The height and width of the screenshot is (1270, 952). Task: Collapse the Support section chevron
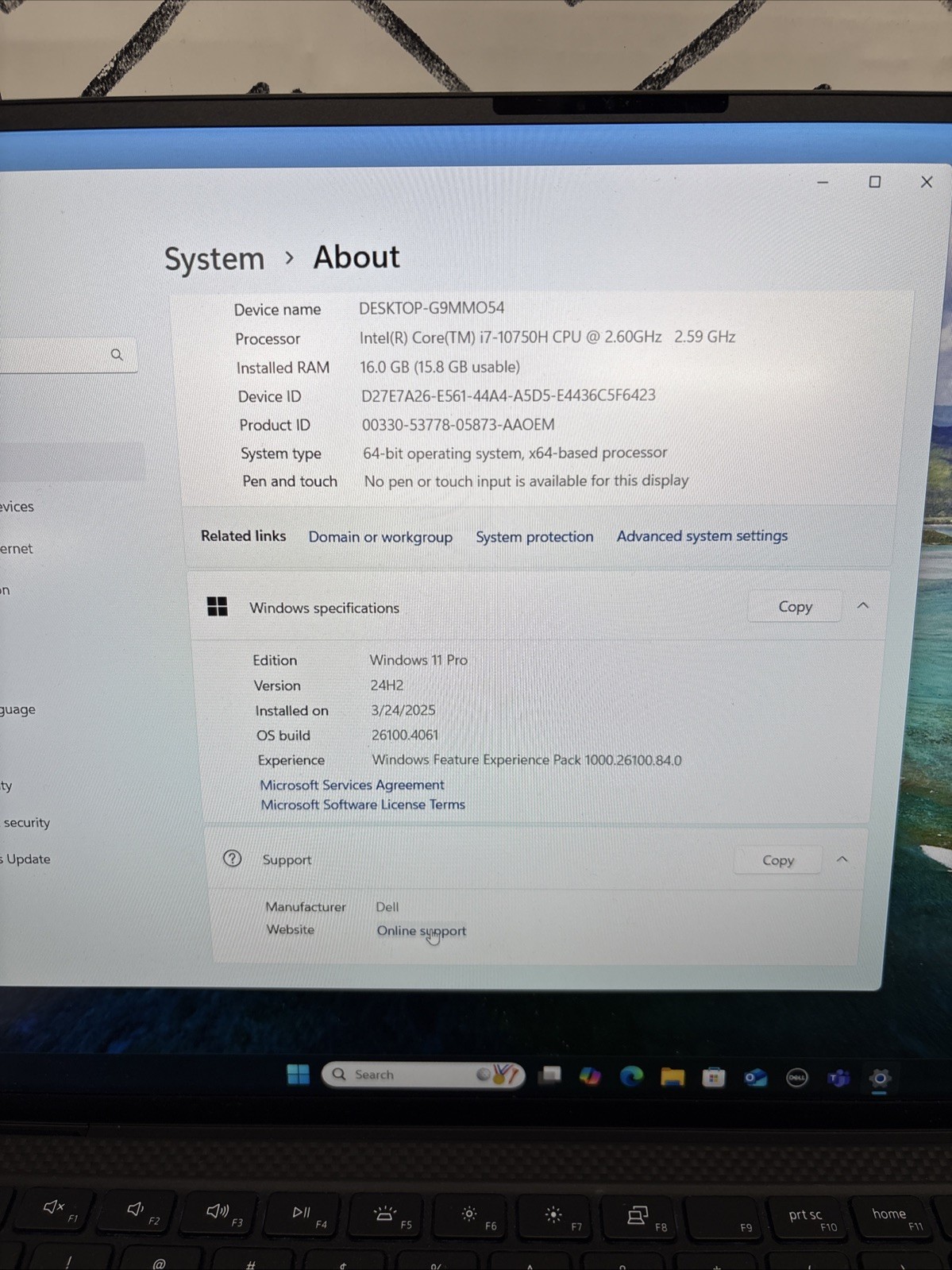click(842, 859)
